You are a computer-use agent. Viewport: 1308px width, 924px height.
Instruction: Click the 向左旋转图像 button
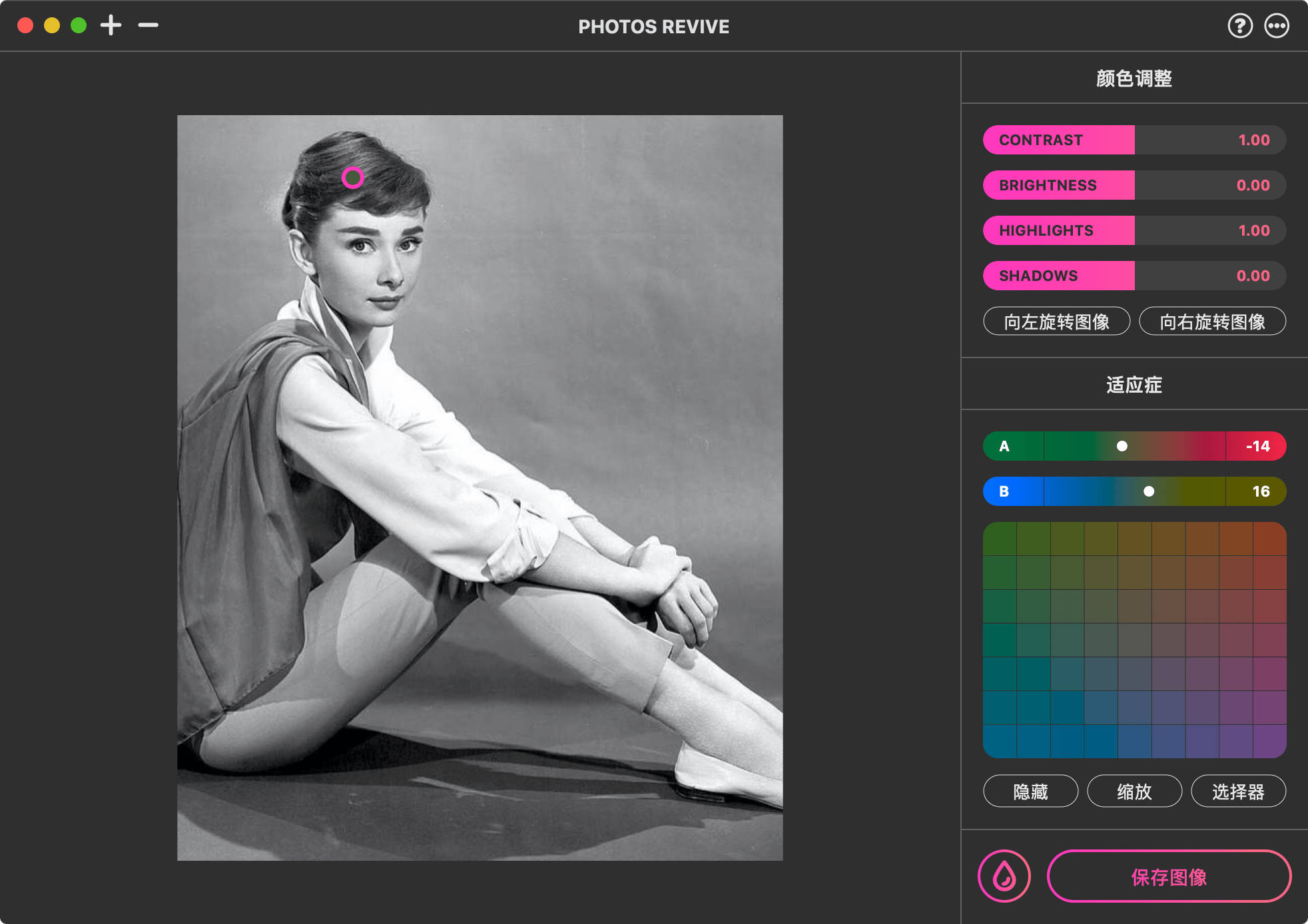click(x=1057, y=322)
